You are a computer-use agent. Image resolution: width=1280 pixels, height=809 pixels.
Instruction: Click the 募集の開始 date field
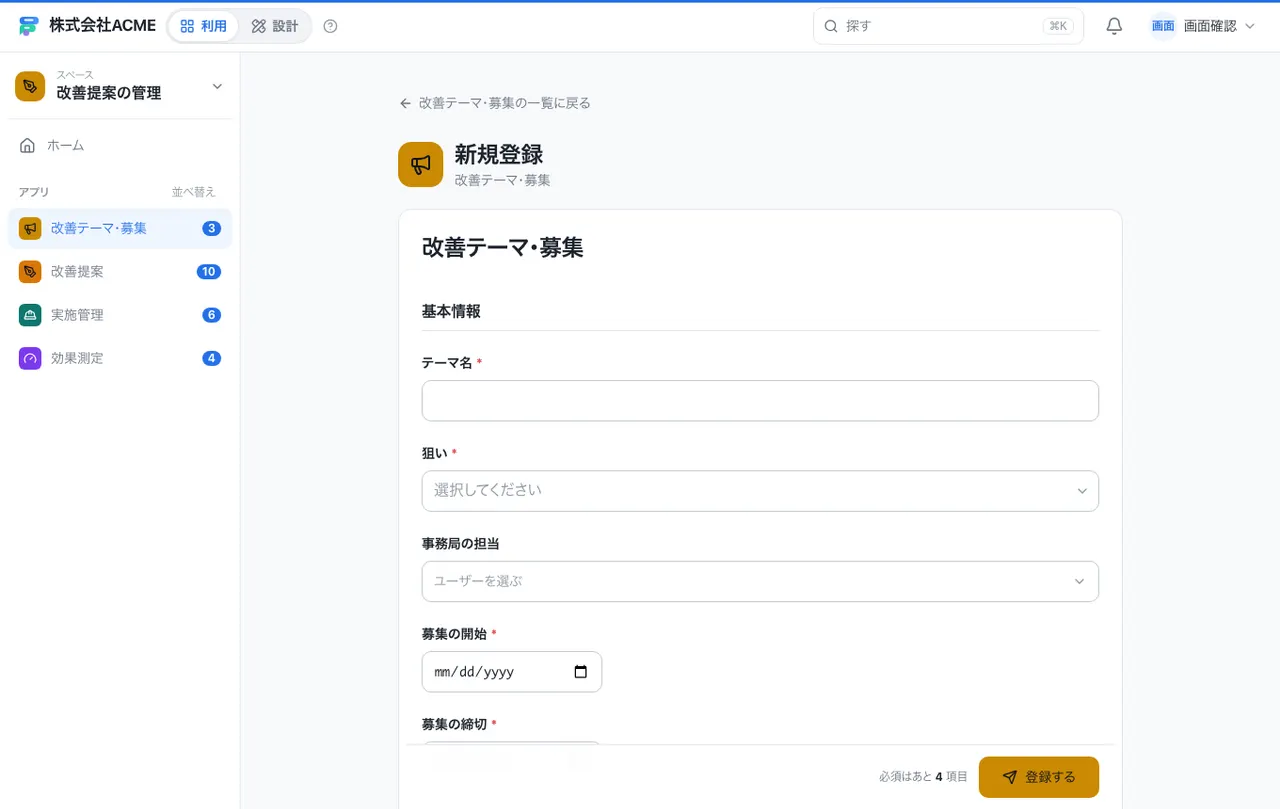[512, 672]
